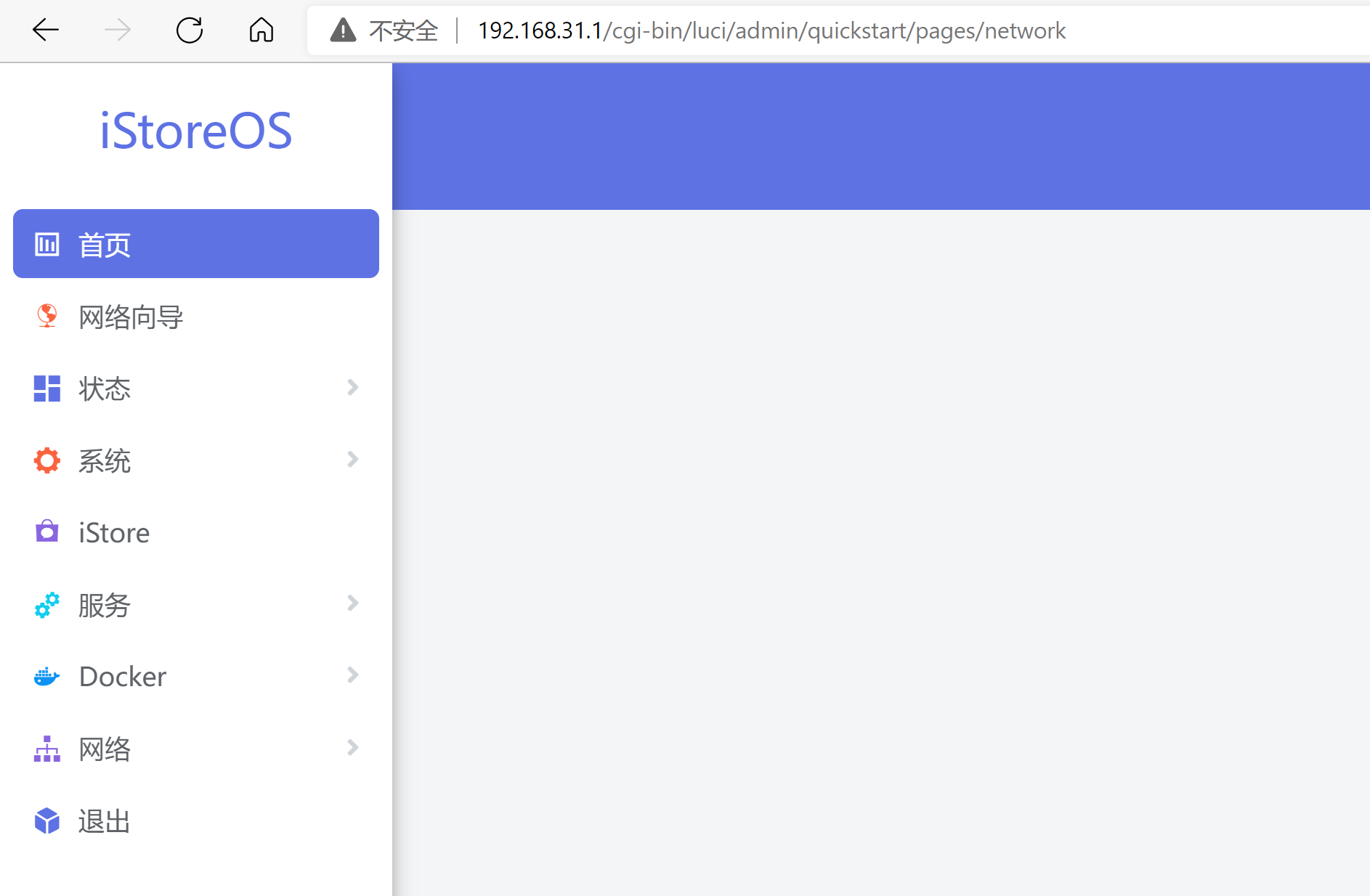This screenshot has width=1370, height=896.
Task: Select the 首页 dashboard icon
Action: [x=46, y=244]
